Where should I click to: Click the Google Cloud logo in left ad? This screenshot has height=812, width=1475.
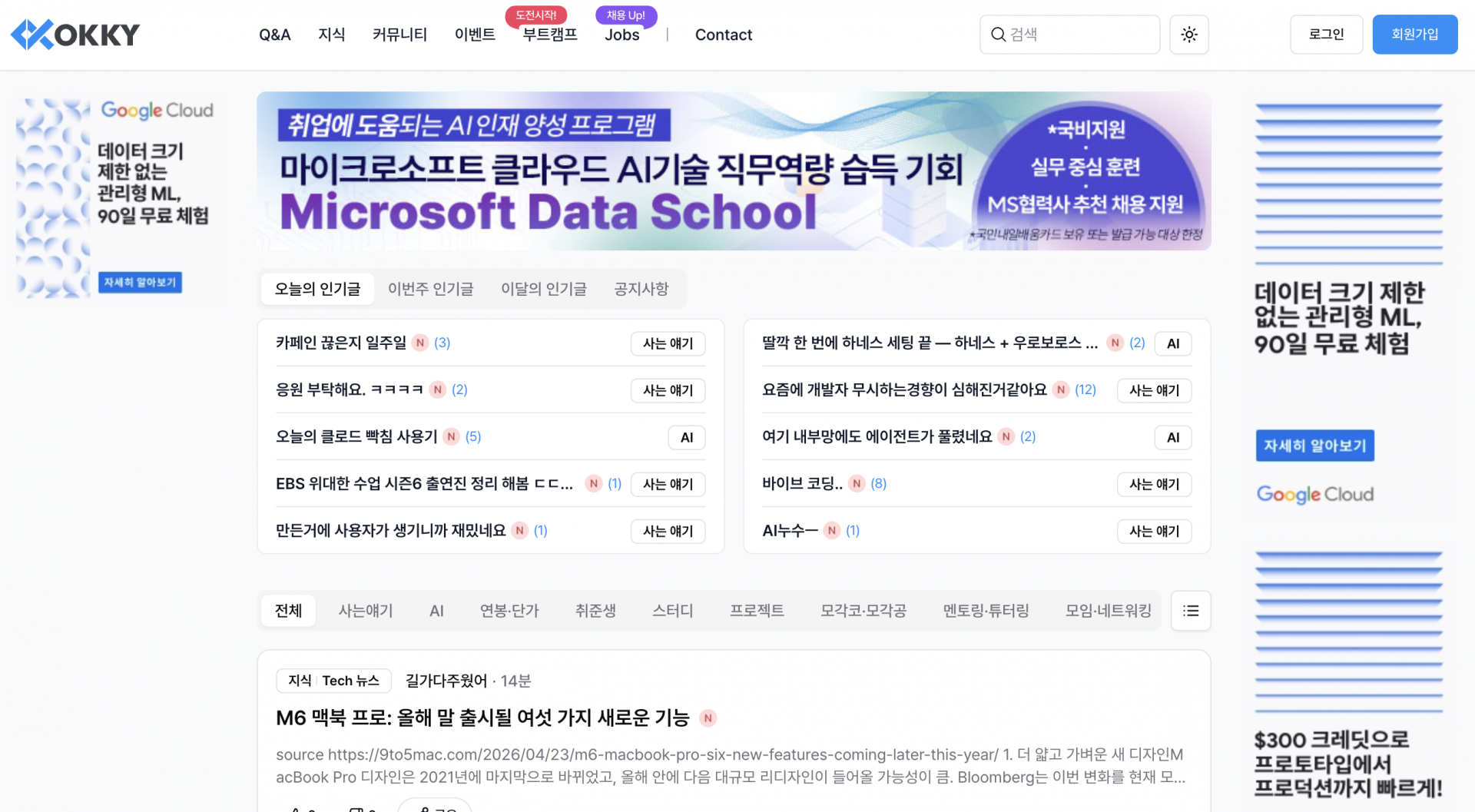[157, 111]
